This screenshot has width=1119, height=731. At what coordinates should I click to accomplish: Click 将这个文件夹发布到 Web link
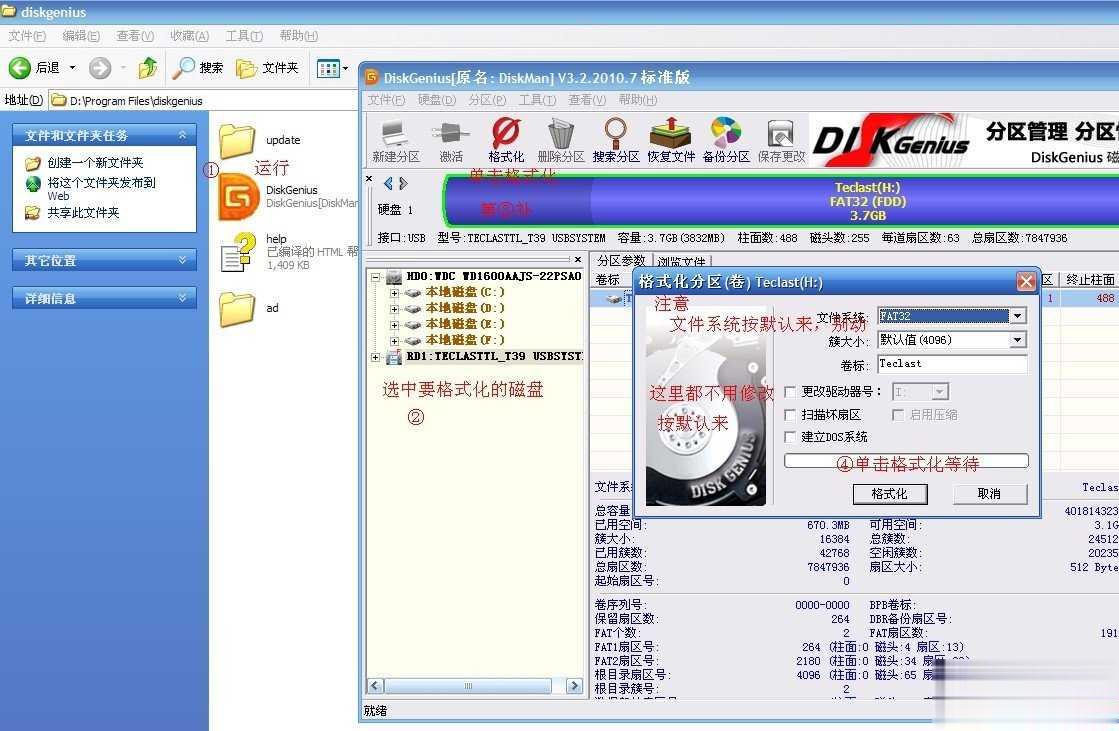point(101,188)
